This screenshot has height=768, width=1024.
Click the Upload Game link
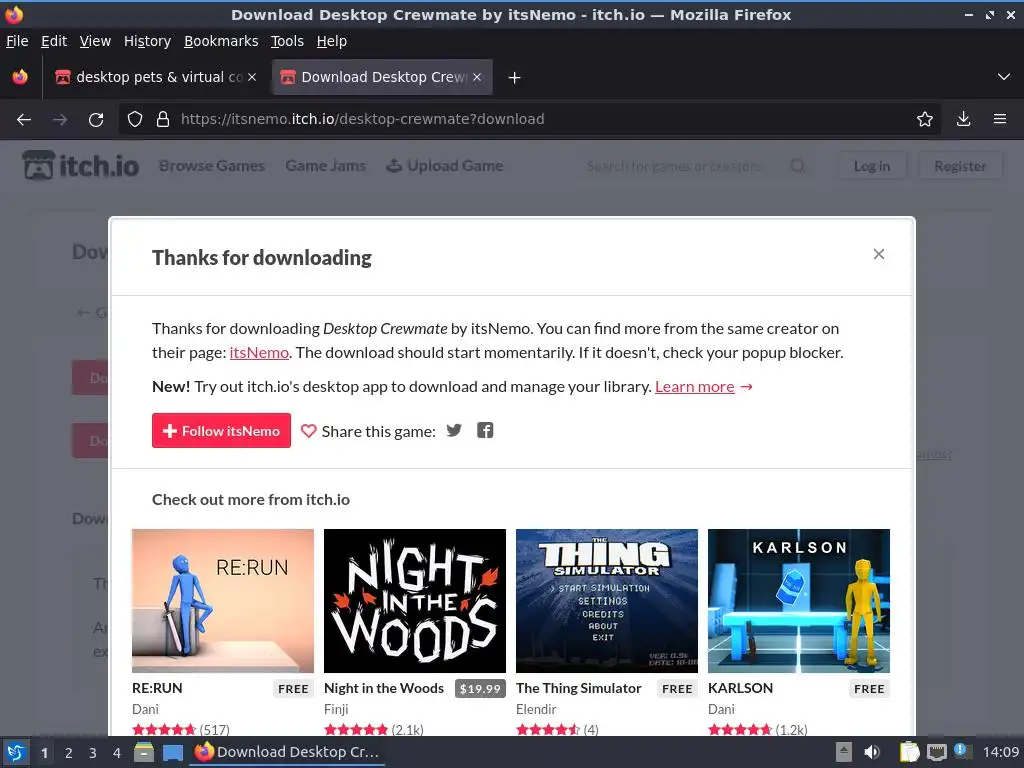pos(444,166)
